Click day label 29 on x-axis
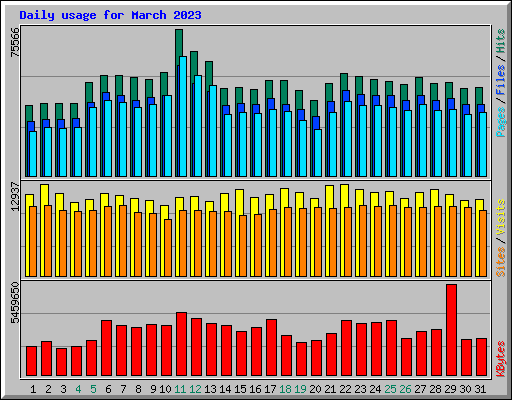 450,389
